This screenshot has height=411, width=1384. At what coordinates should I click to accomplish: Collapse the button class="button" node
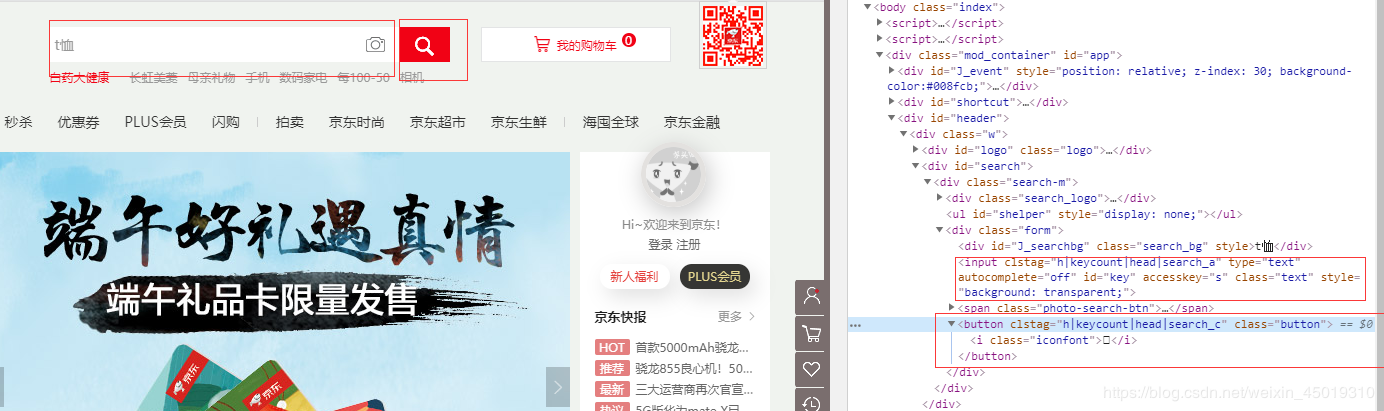pos(952,324)
